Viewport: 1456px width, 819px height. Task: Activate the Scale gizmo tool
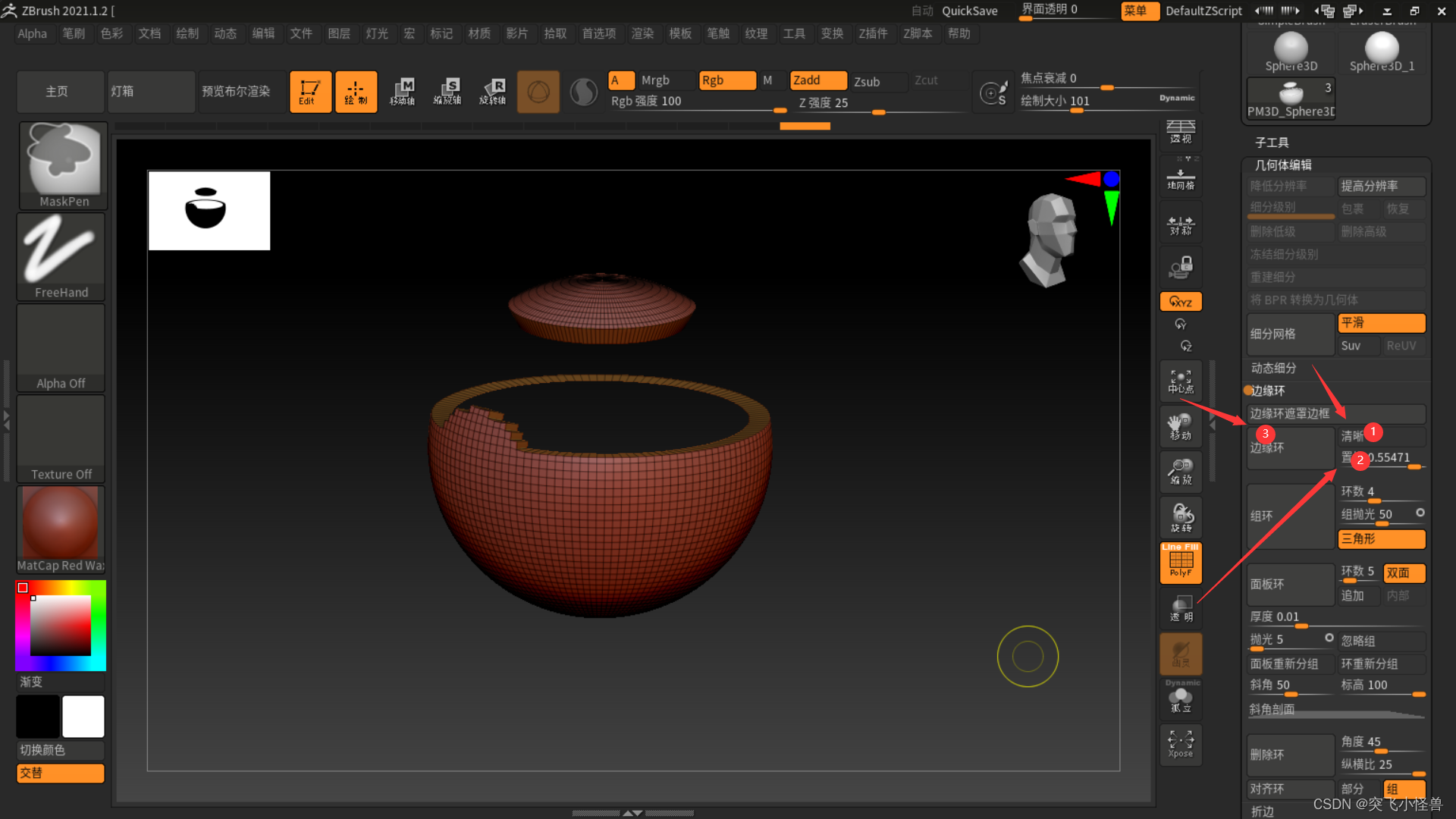pyautogui.click(x=447, y=92)
